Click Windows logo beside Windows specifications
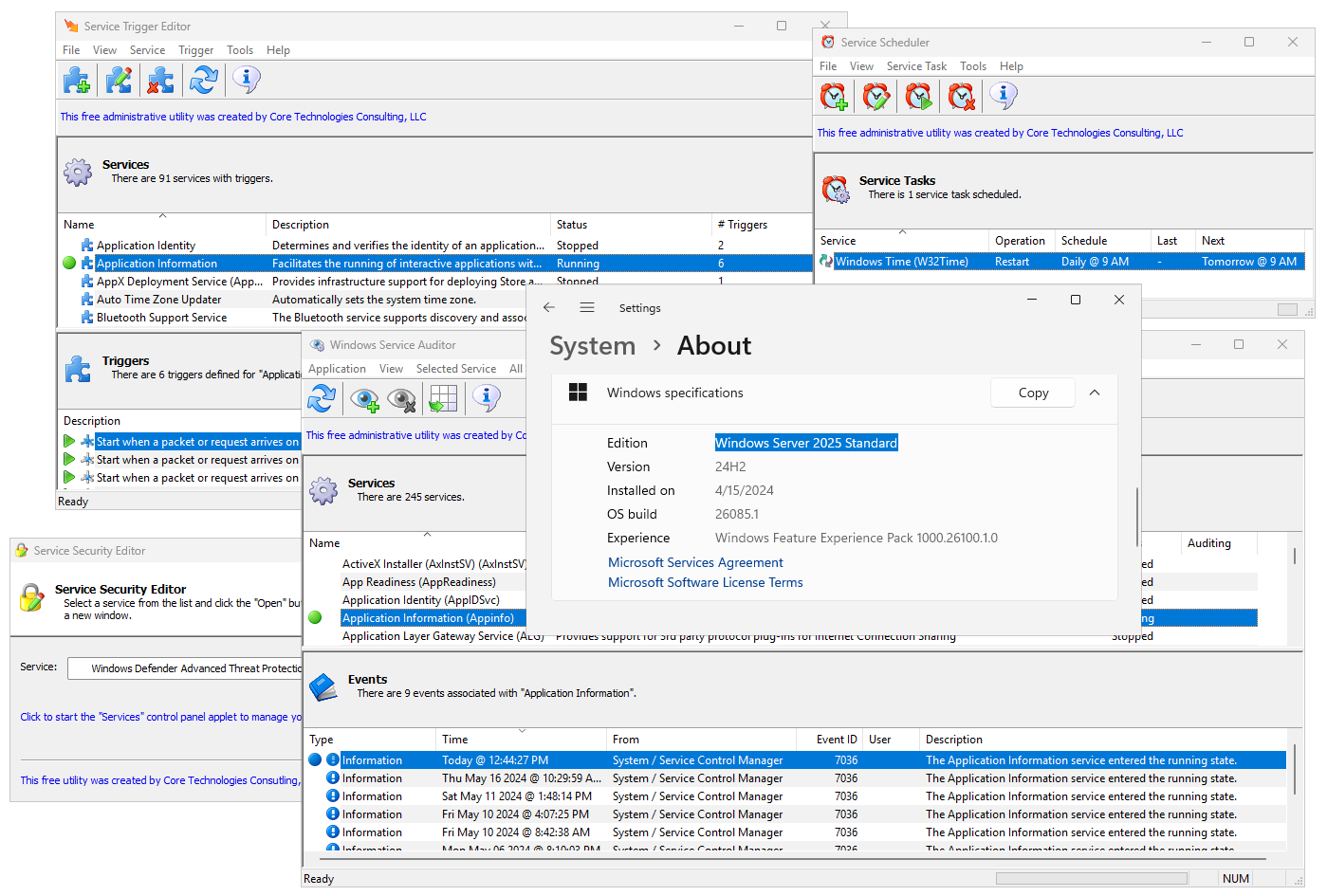This screenshot has width=1327, height=896. [x=578, y=393]
